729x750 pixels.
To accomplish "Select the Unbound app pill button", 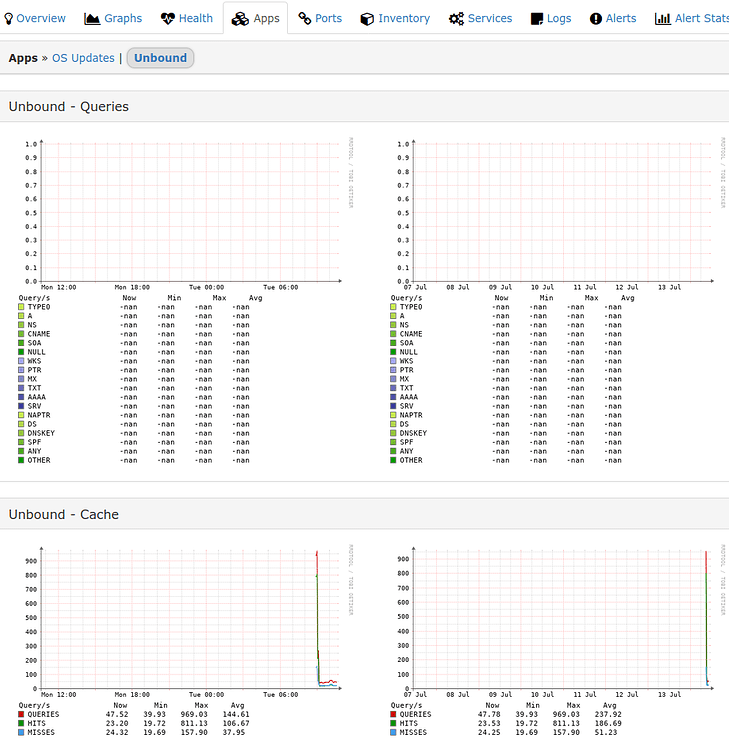I will point(160,58).
